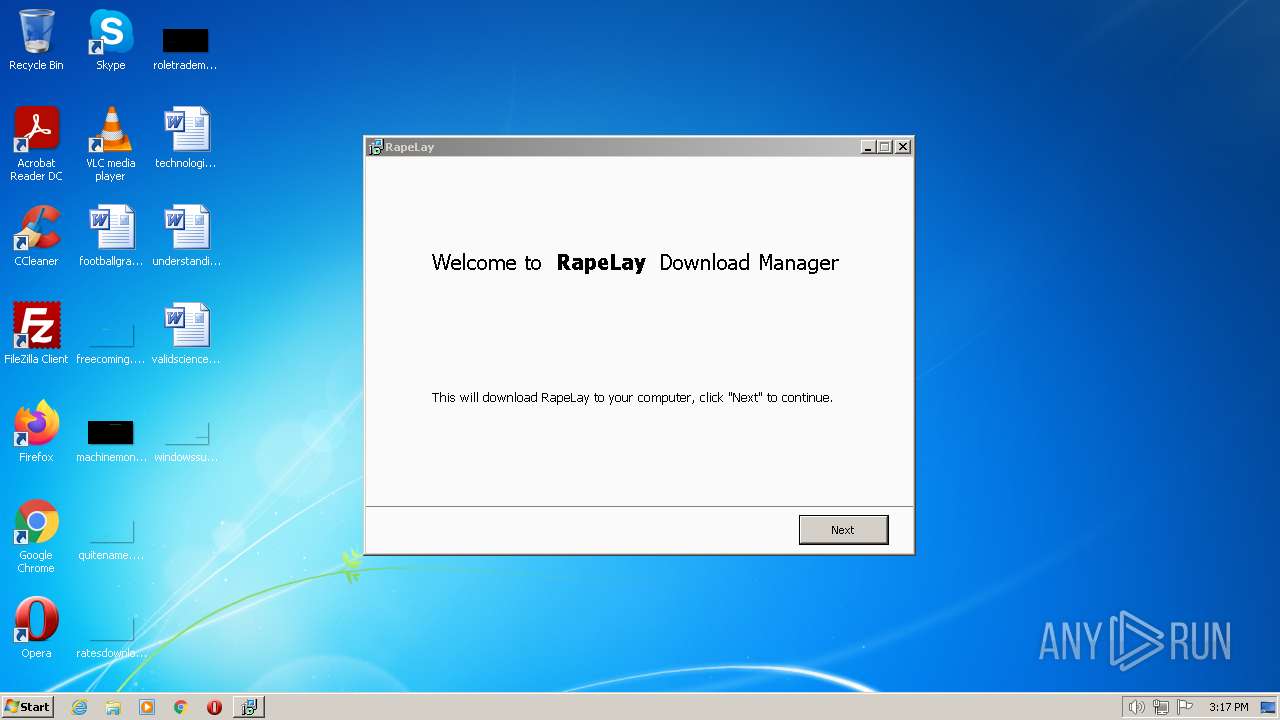Launch Opera from the taskbar
This screenshot has height=720, width=1280.
(x=214, y=707)
